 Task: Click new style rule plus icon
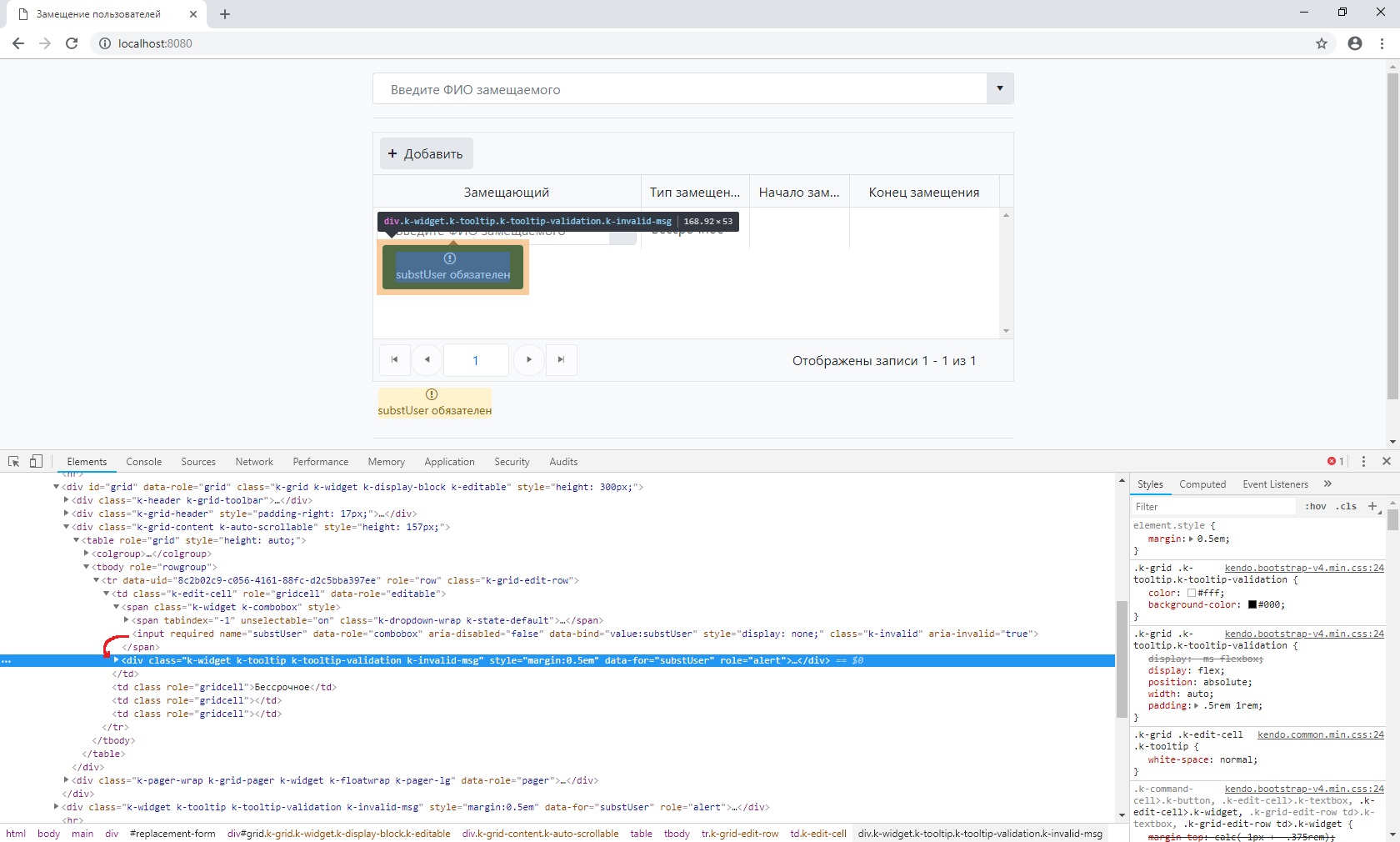1372,506
